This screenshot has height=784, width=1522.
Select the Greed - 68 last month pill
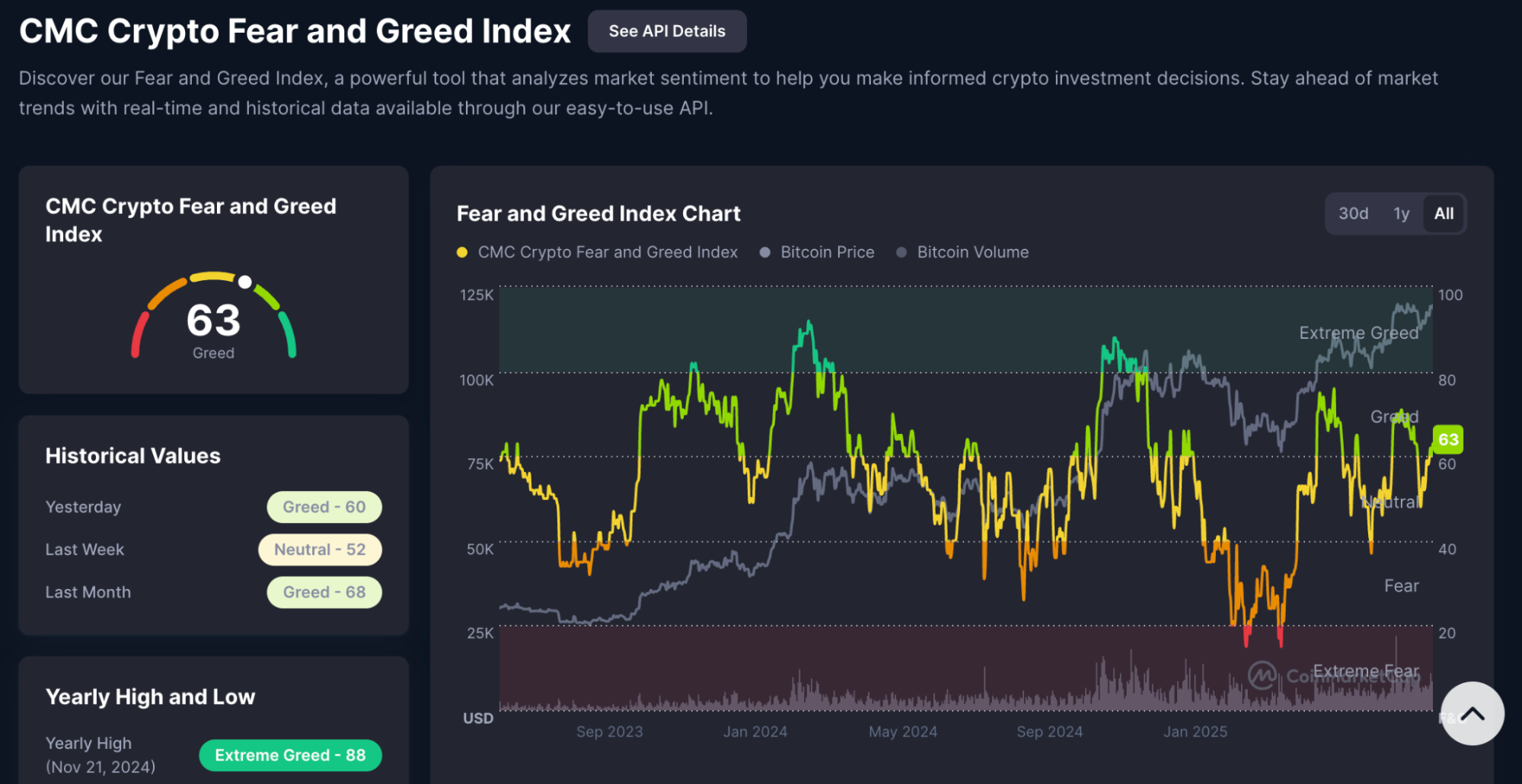pyautogui.click(x=324, y=592)
